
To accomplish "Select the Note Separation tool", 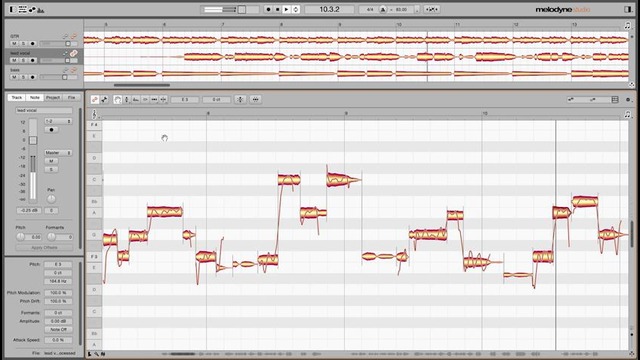I will tap(163, 100).
